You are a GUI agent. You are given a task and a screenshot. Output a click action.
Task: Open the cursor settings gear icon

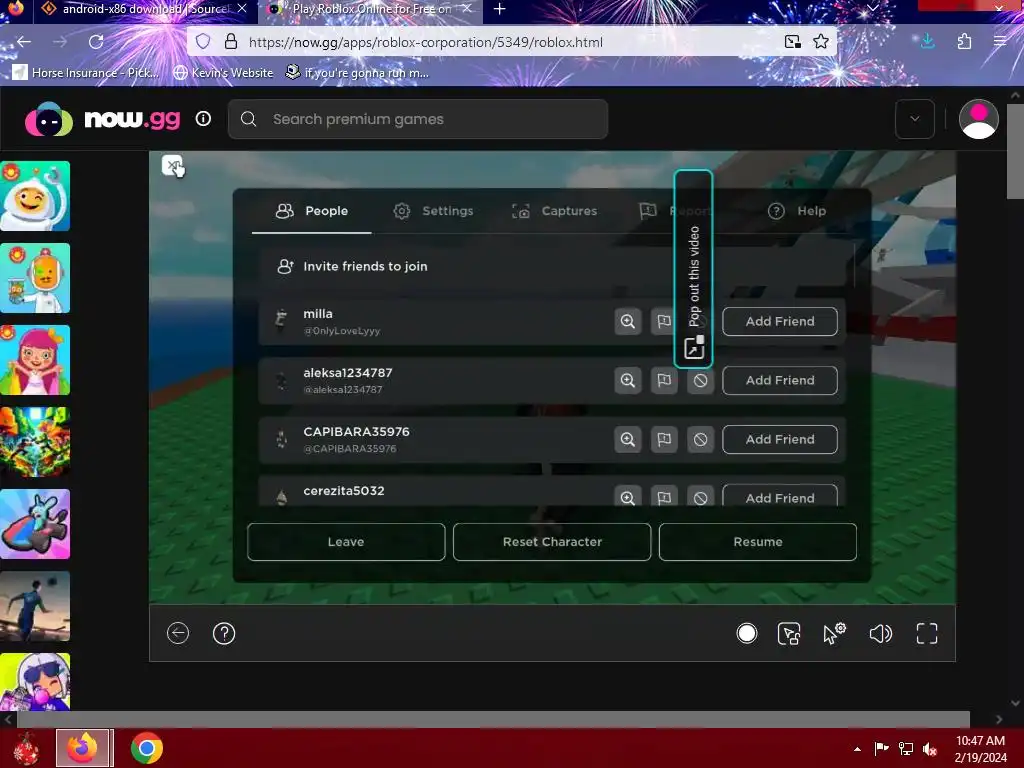[834, 633]
